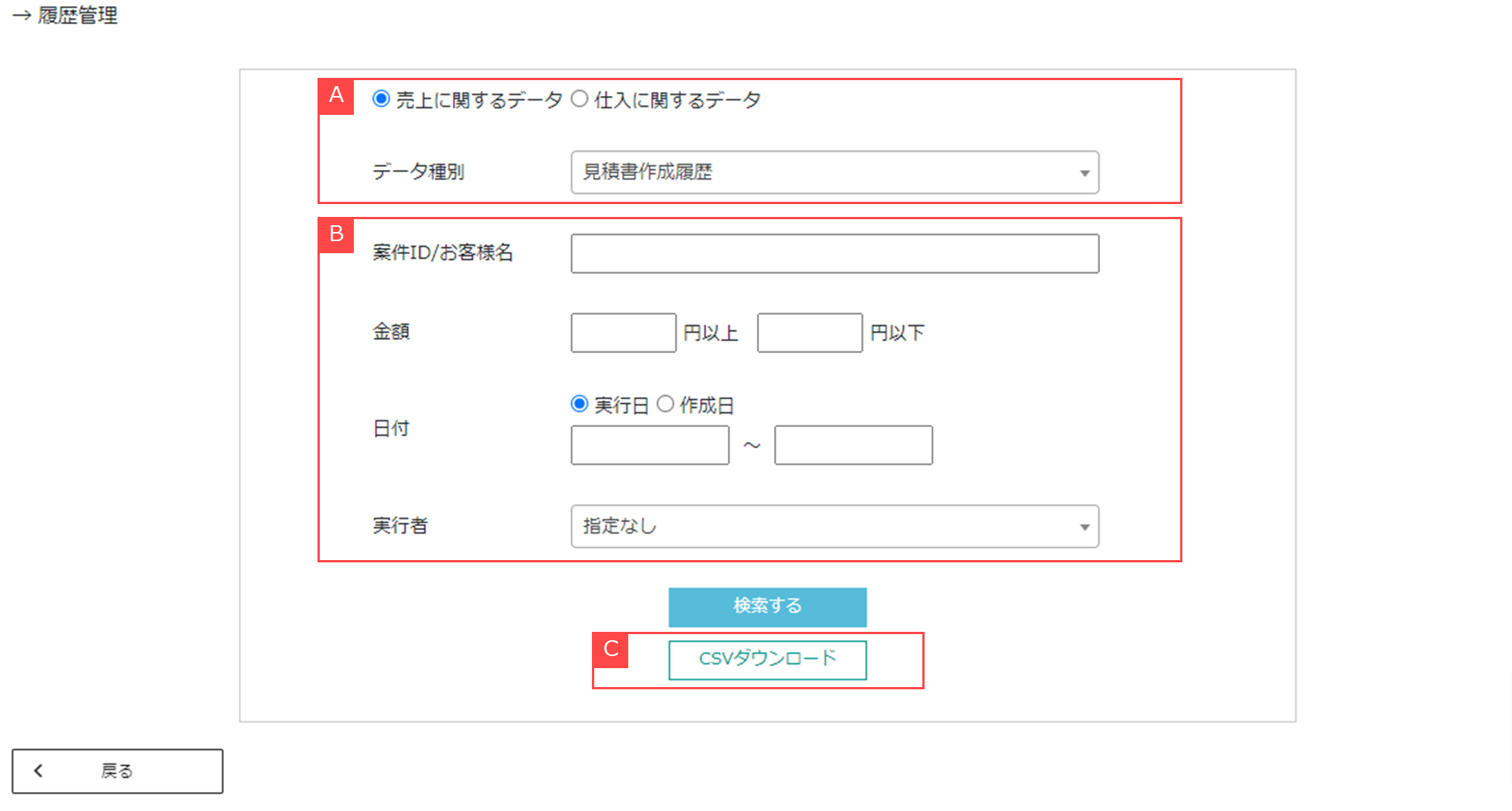1512x811 pixels.
Task: Click the left chevron icon beside 戻る
Action: pos(39,771)
